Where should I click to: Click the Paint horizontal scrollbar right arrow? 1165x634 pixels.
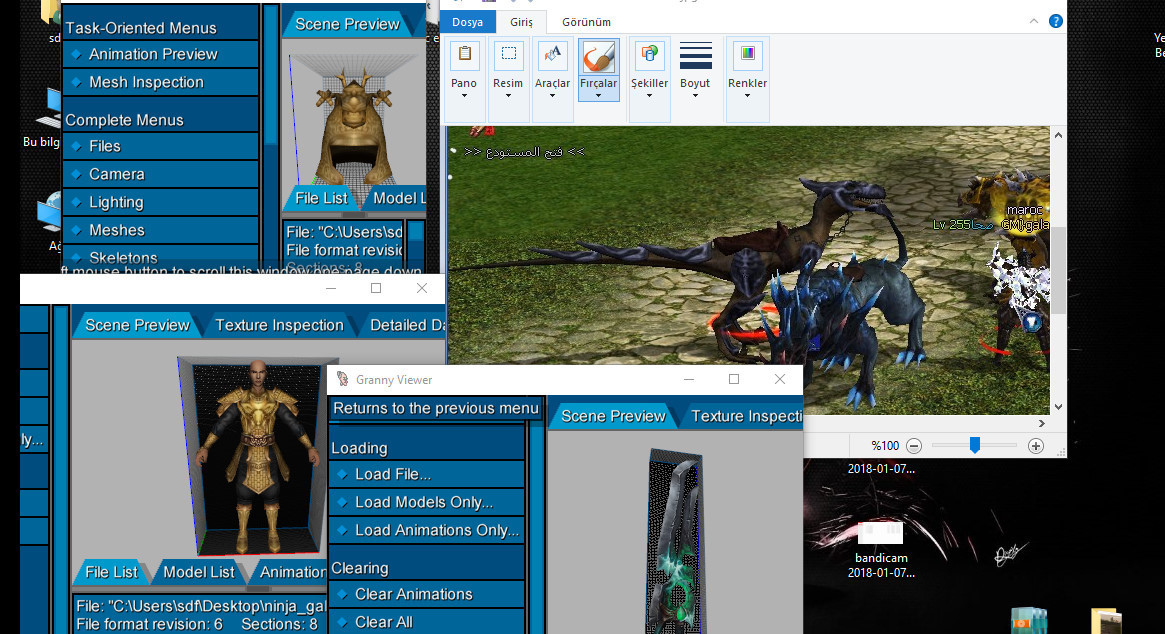tap(1042, 424)
